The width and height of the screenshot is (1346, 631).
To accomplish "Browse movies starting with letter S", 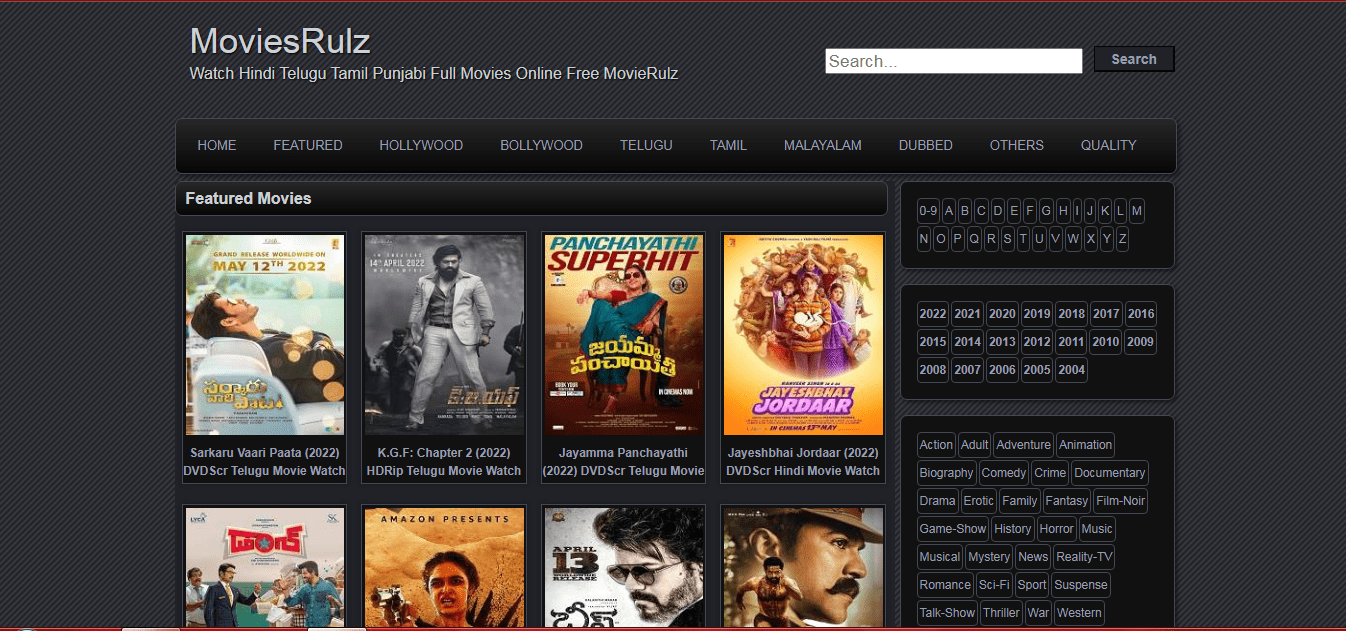I will tap(1007, 239).
